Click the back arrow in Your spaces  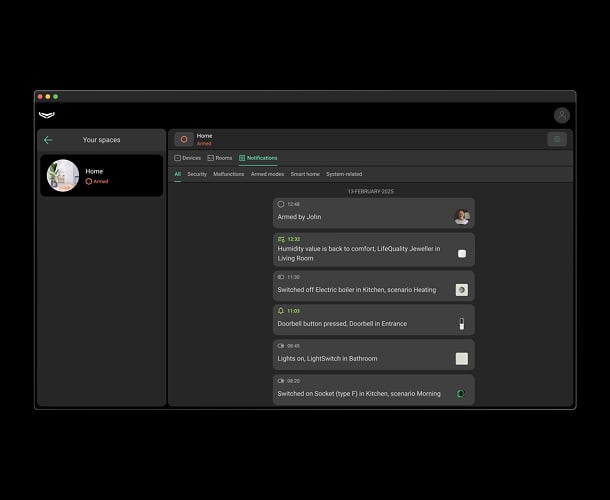pos(48,140)
